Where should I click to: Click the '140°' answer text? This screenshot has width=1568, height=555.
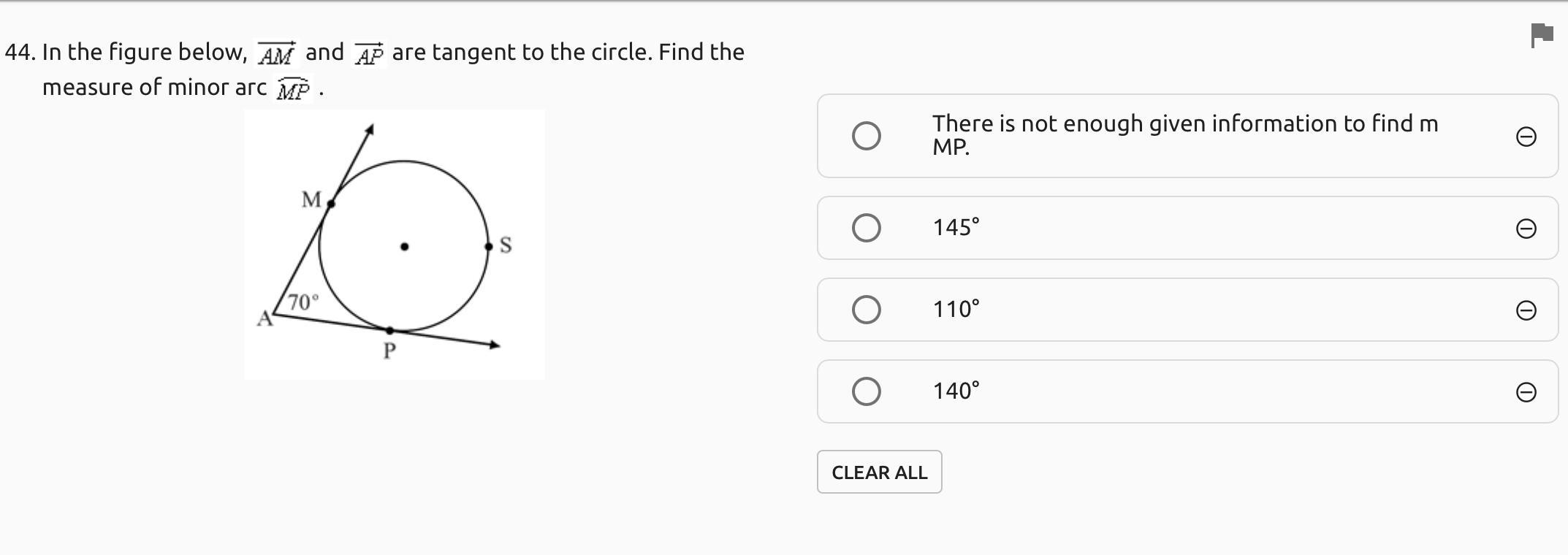tap(956, 391)
